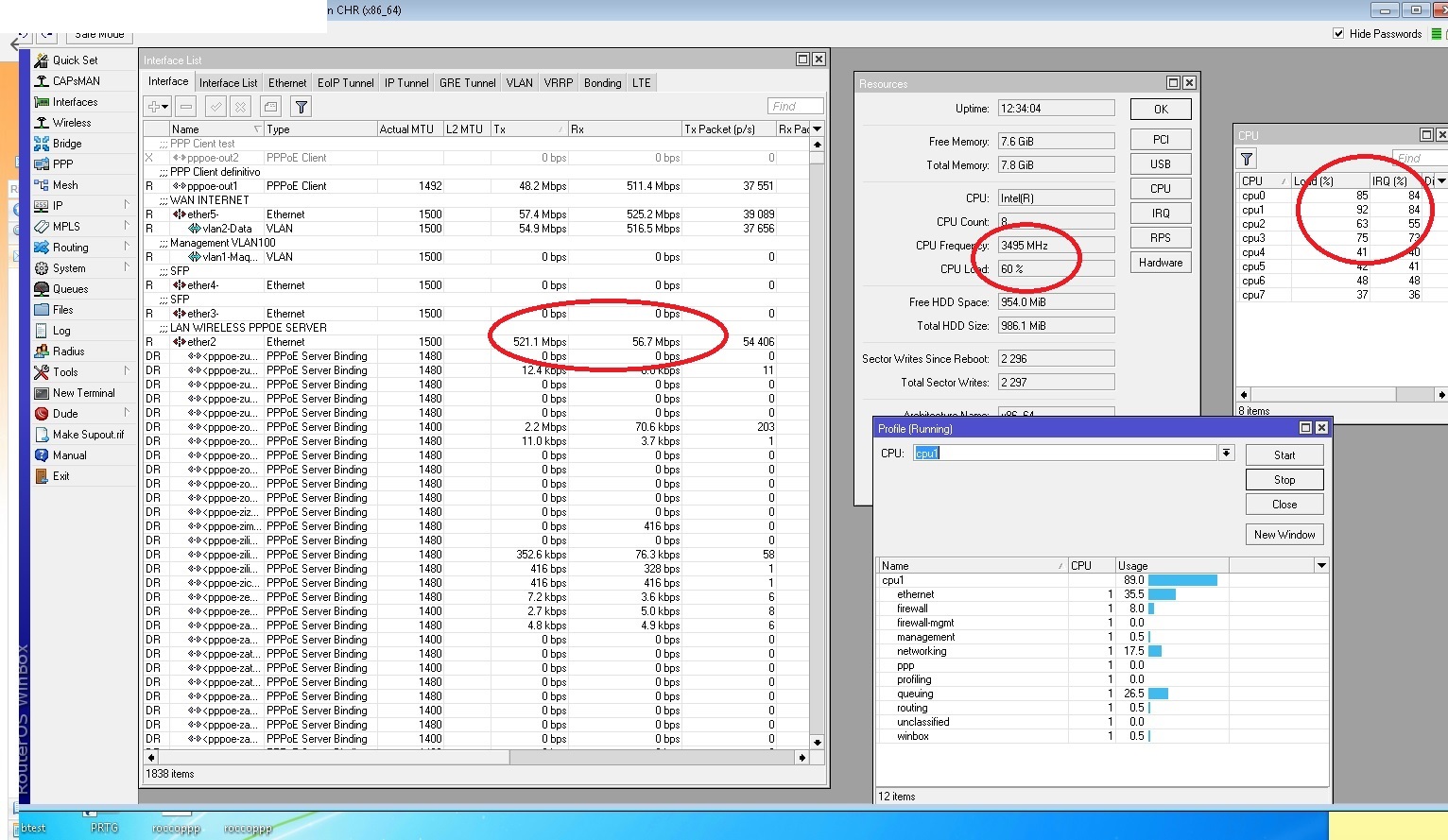Click the Interface List scroll-down arrow
Image resolution: width=1448 pixels, height=840 pixels.
(817, 742)
